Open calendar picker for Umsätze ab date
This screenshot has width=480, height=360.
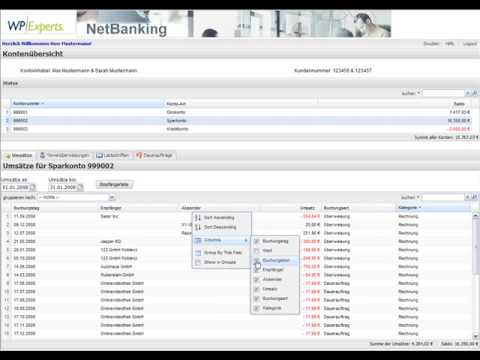point(33,188)
